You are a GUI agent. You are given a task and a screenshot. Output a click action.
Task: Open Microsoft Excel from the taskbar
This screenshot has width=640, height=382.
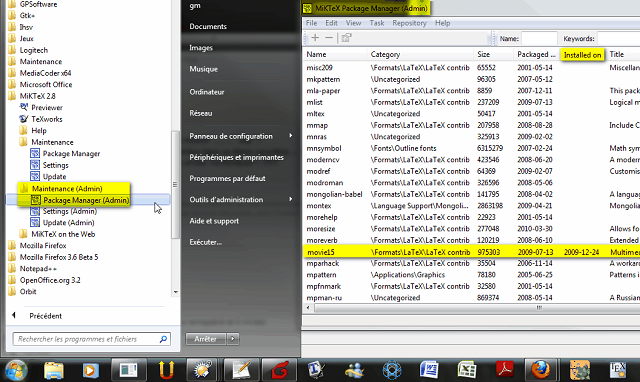tap(467, 371)
